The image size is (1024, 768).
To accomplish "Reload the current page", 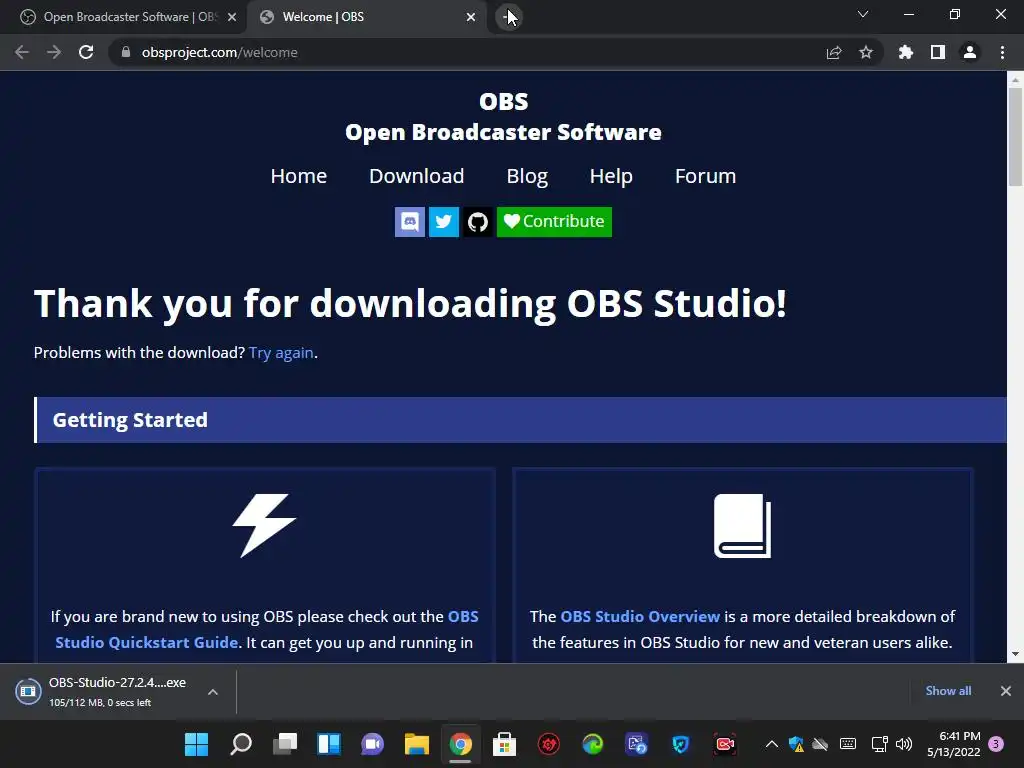I will point(86,52).
